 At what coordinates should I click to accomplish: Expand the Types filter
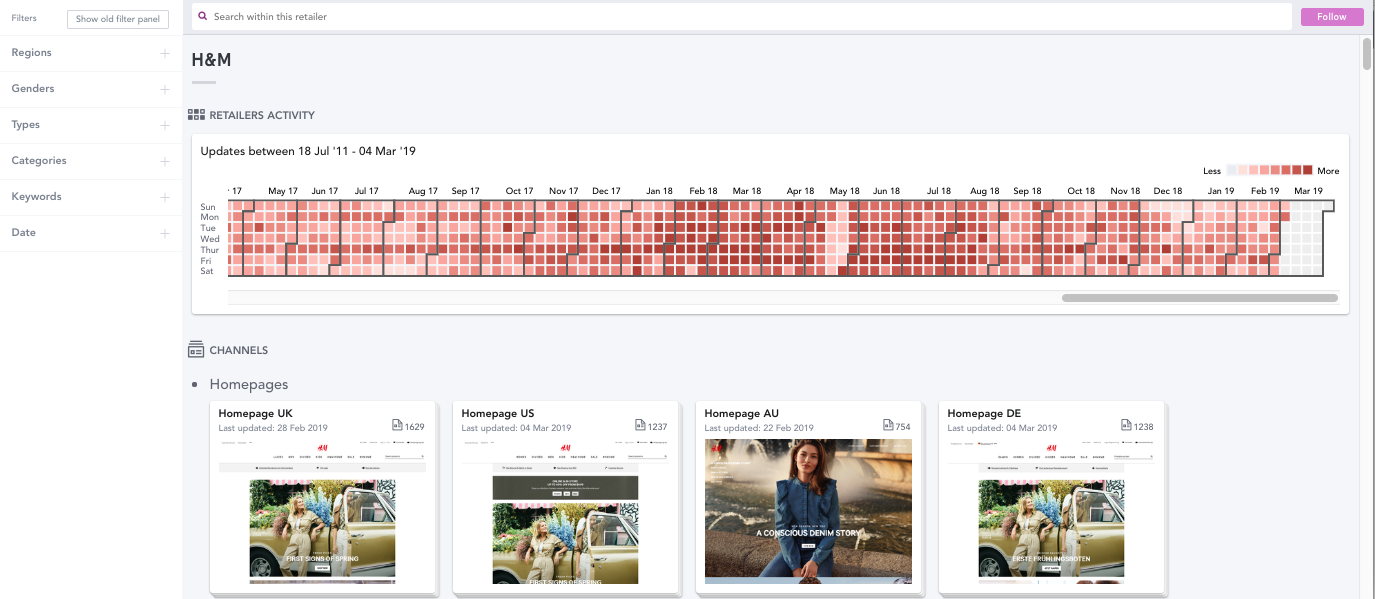pyautogui.click(x=91, y=125)
